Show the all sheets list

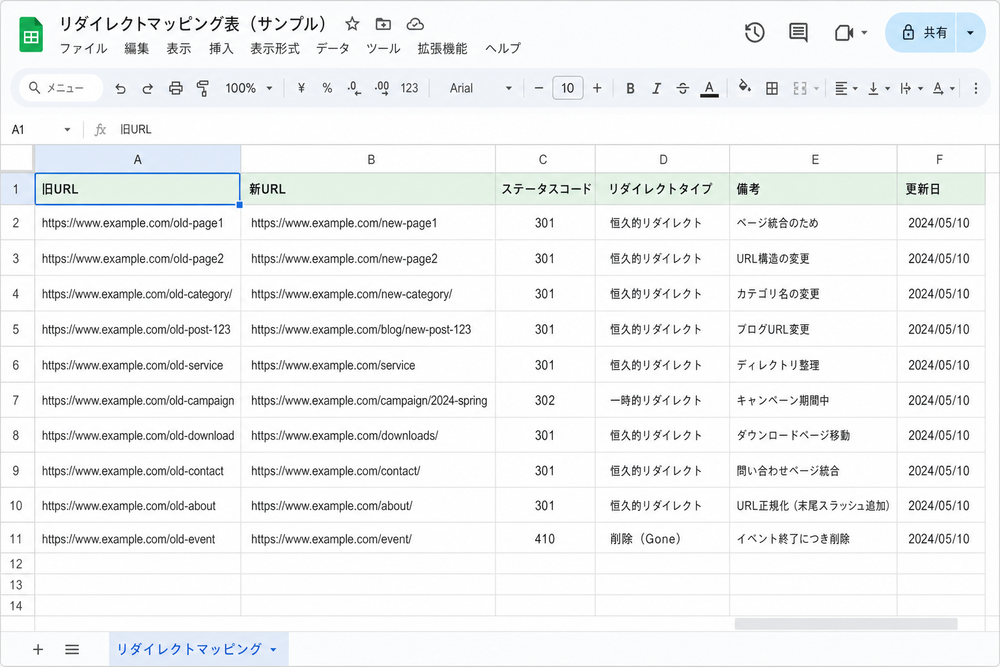(x=72, y=649)
